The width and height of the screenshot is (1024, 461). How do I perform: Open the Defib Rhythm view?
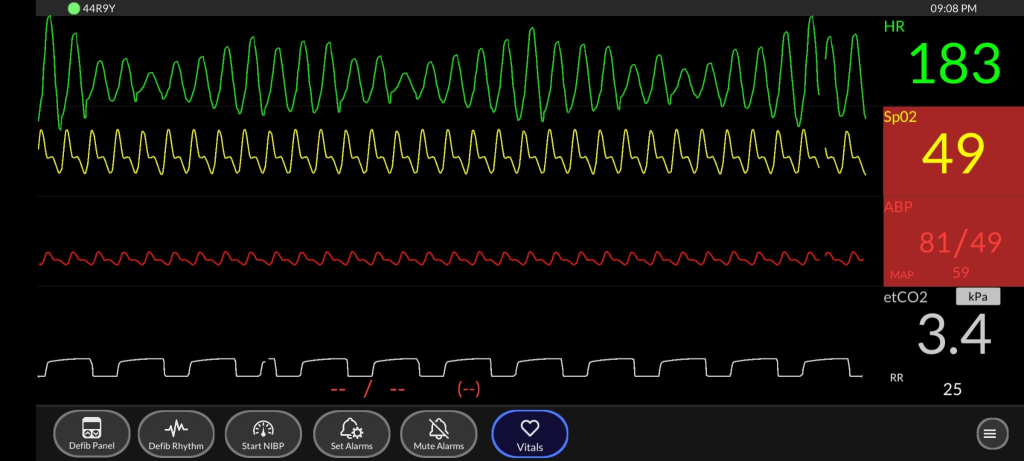[x=176, y=433]
